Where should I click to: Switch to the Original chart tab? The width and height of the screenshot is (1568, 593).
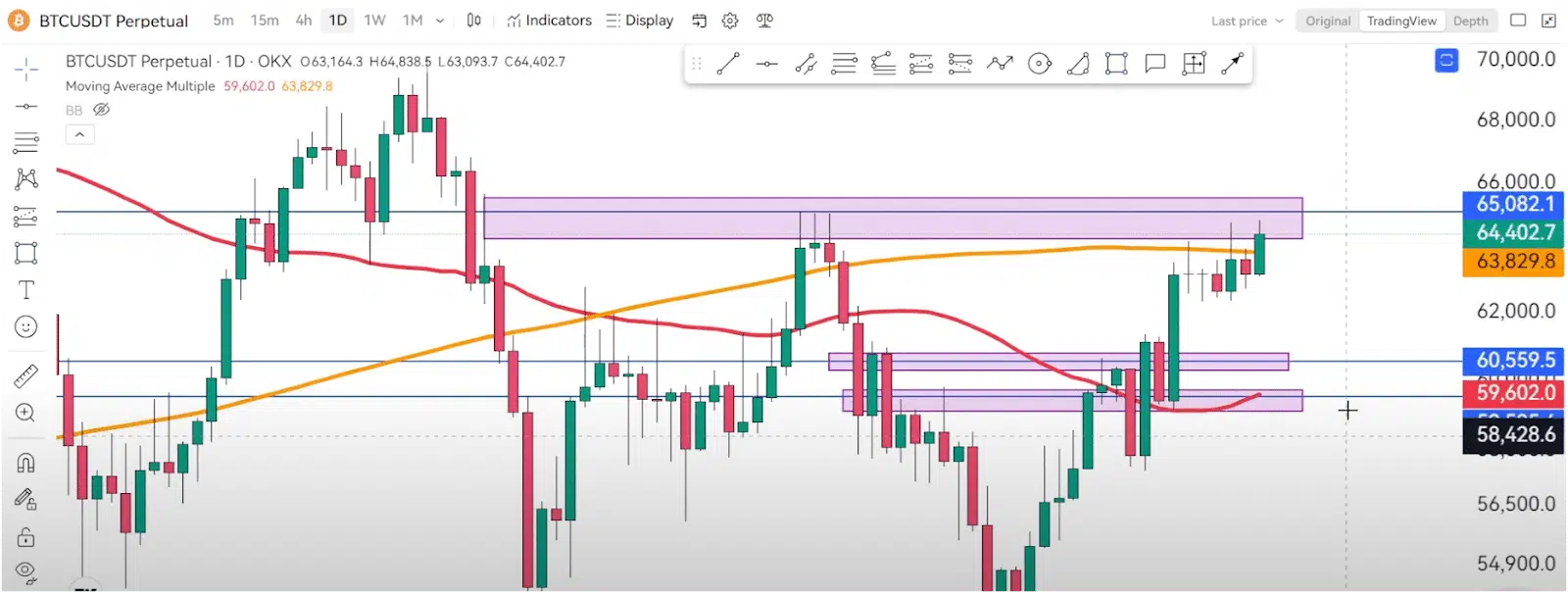[x=1328, y=21]
